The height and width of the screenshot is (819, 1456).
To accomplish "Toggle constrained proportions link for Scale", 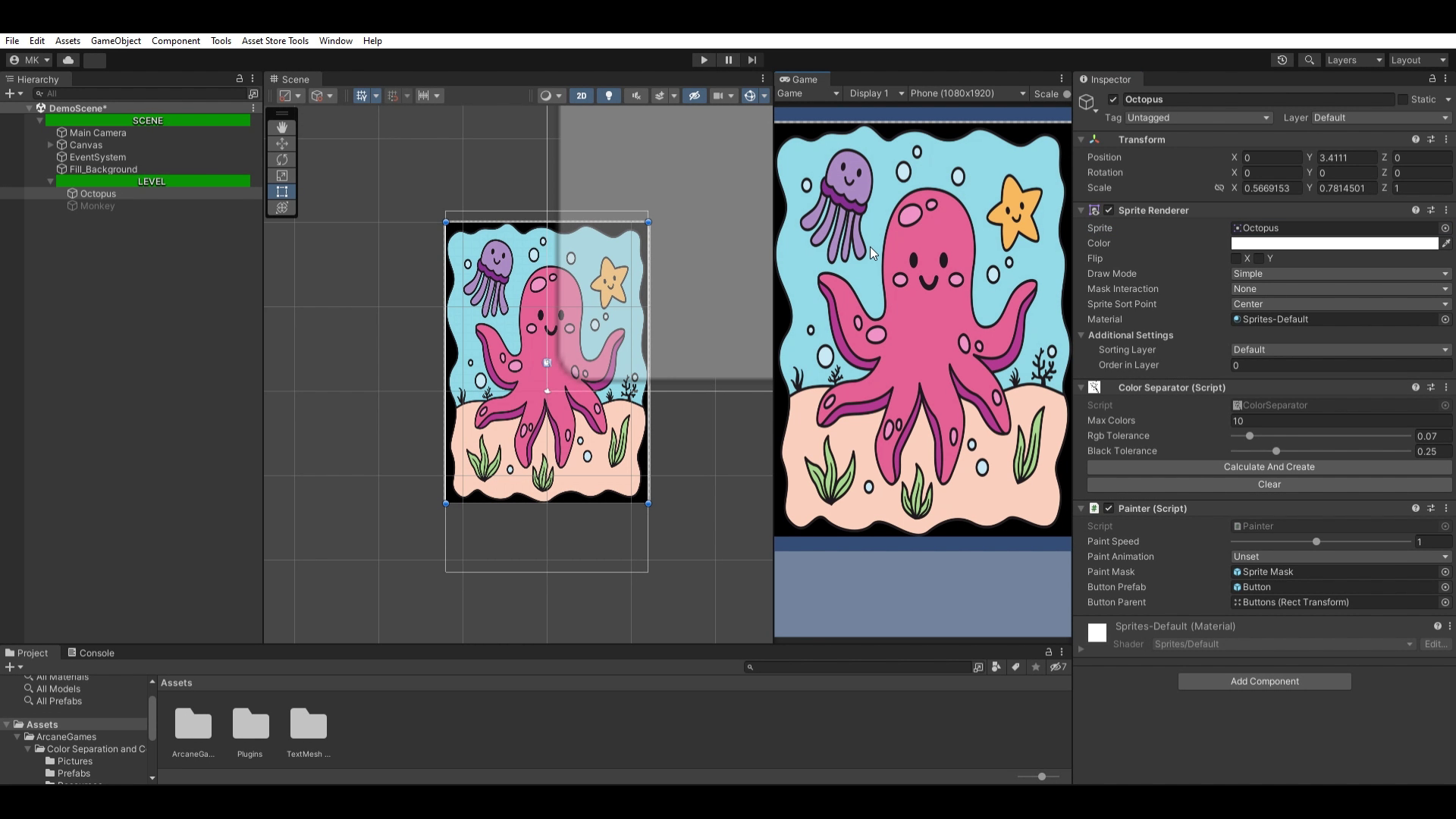I will (x=1219, y=188).
